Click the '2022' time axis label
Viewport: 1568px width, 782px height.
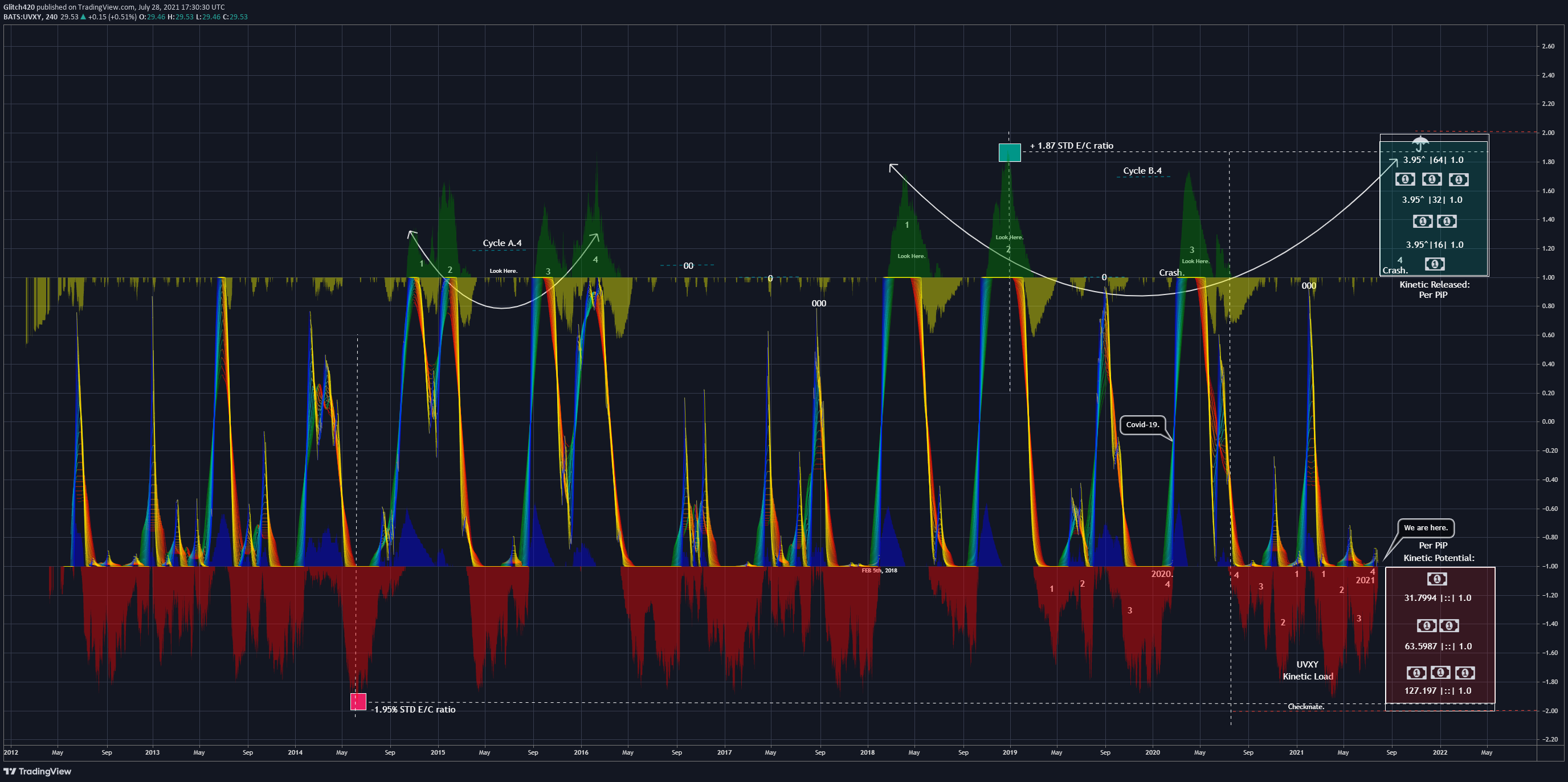click(x=1440, y=753)
